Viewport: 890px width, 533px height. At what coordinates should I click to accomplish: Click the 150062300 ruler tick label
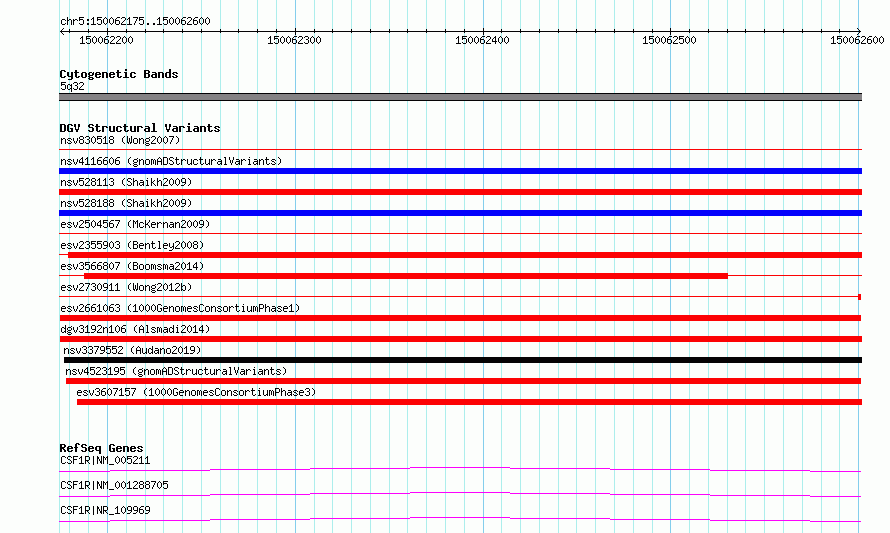pyautogui.click(x=294, y=40)
